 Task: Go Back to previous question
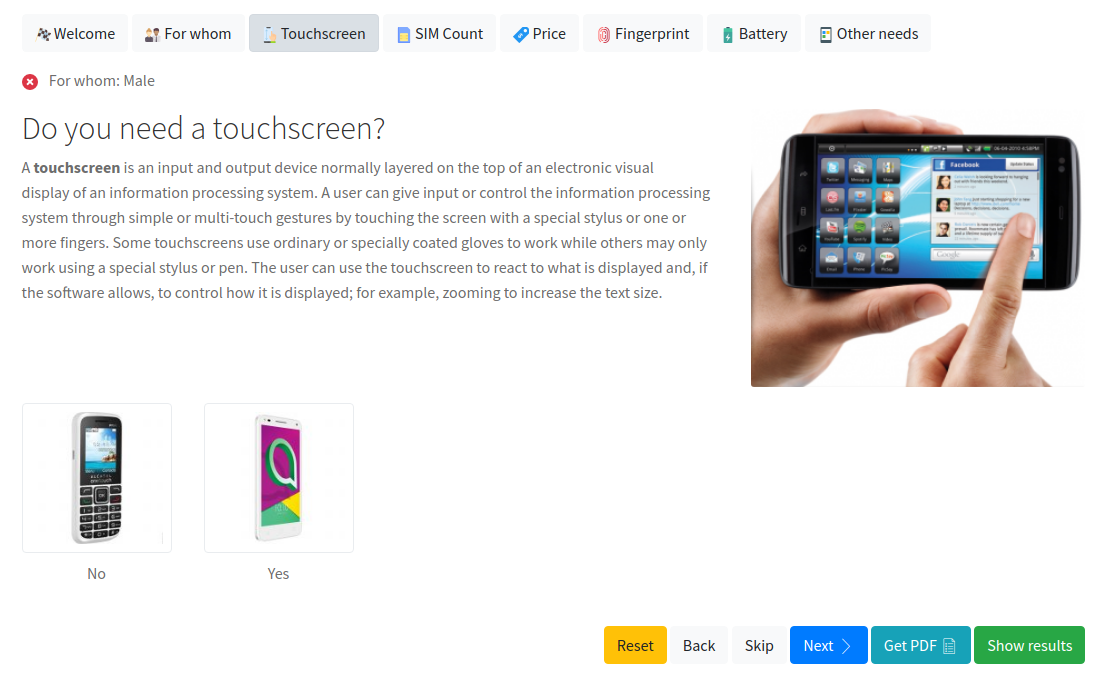(x=698, y=645)
